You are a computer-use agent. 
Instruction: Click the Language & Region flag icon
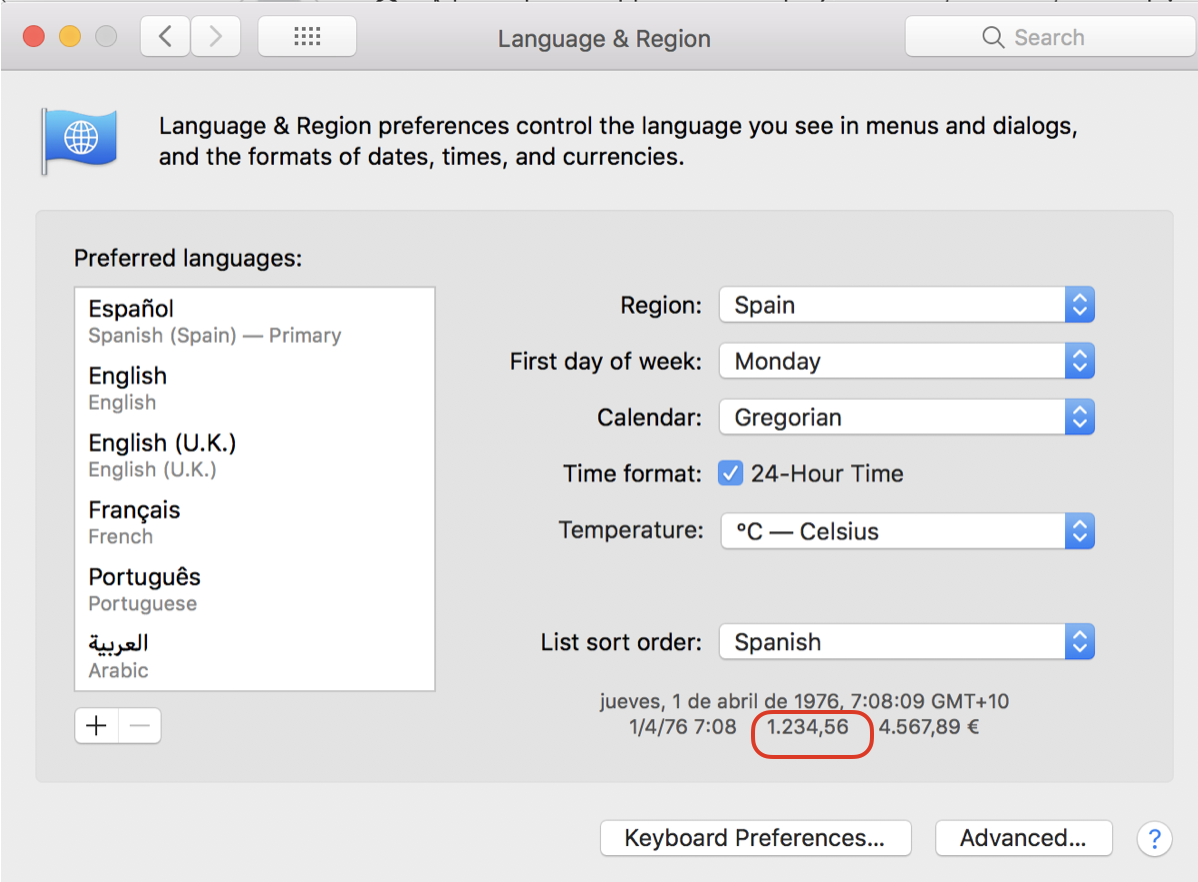point(79,140)
